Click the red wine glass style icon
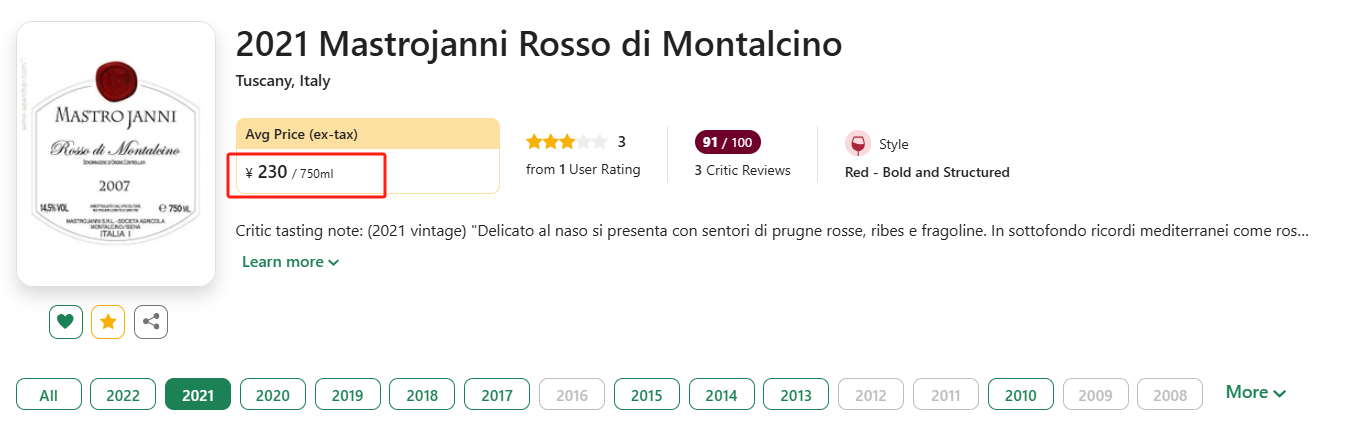 click(x=857, y=144)
